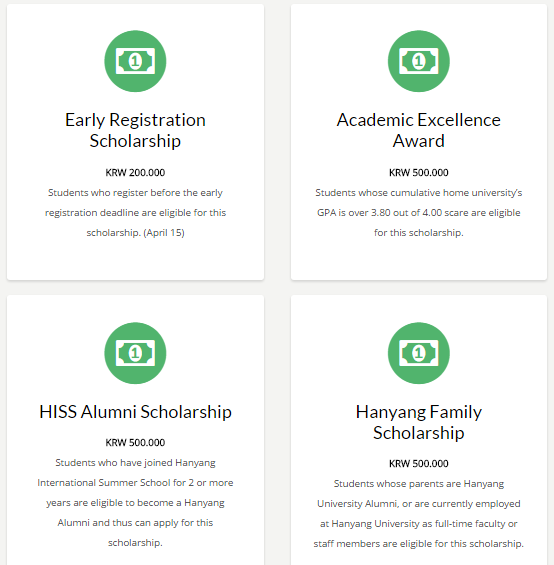This screenshot has width=554, height=565.
Task: Click the International Summer School description line
Action: pyautogui.click(x=135, y=483)
